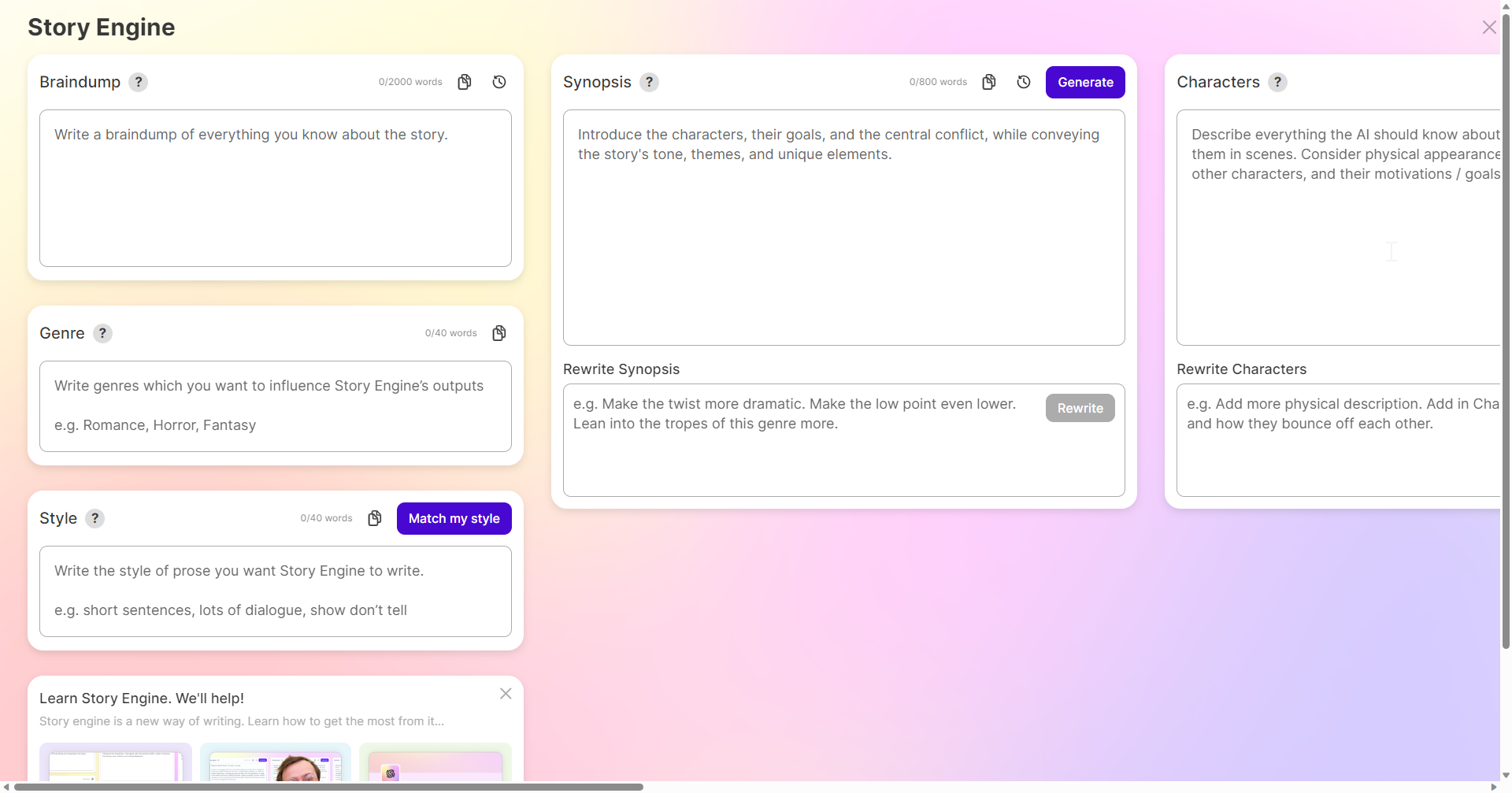Click the Braindump help question mark icon
This screenshot has height=793, width=1512.
pos(139,82)
